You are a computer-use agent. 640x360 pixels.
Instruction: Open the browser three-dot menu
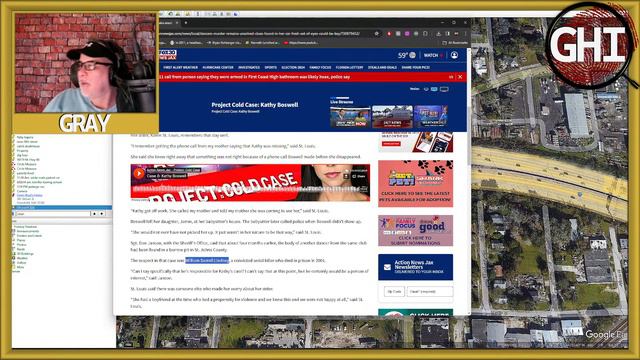tap(465, 33)
